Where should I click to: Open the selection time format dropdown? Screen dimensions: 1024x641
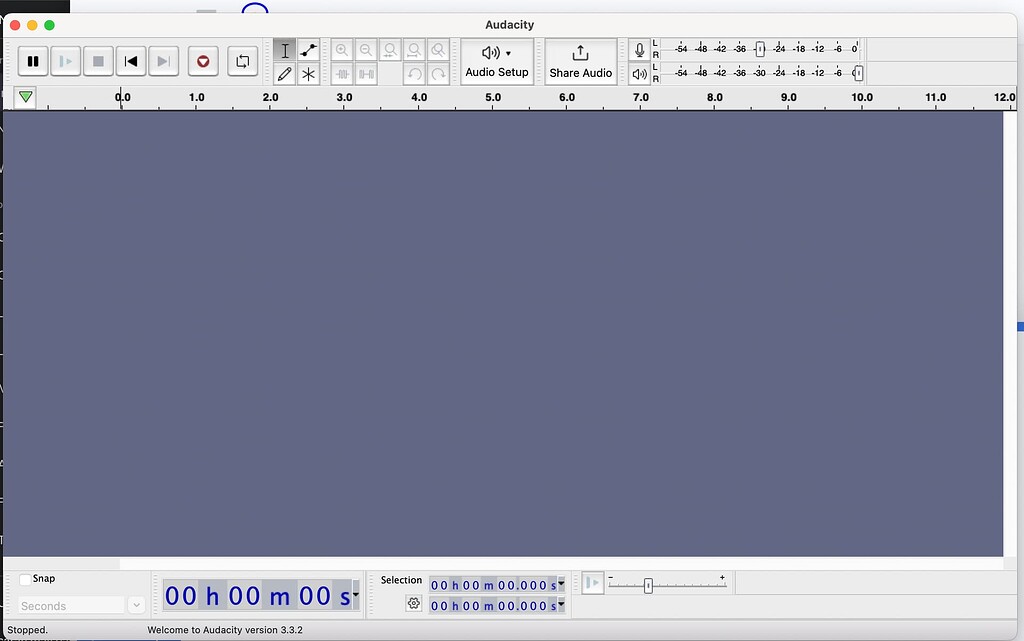tap(561, 585)
